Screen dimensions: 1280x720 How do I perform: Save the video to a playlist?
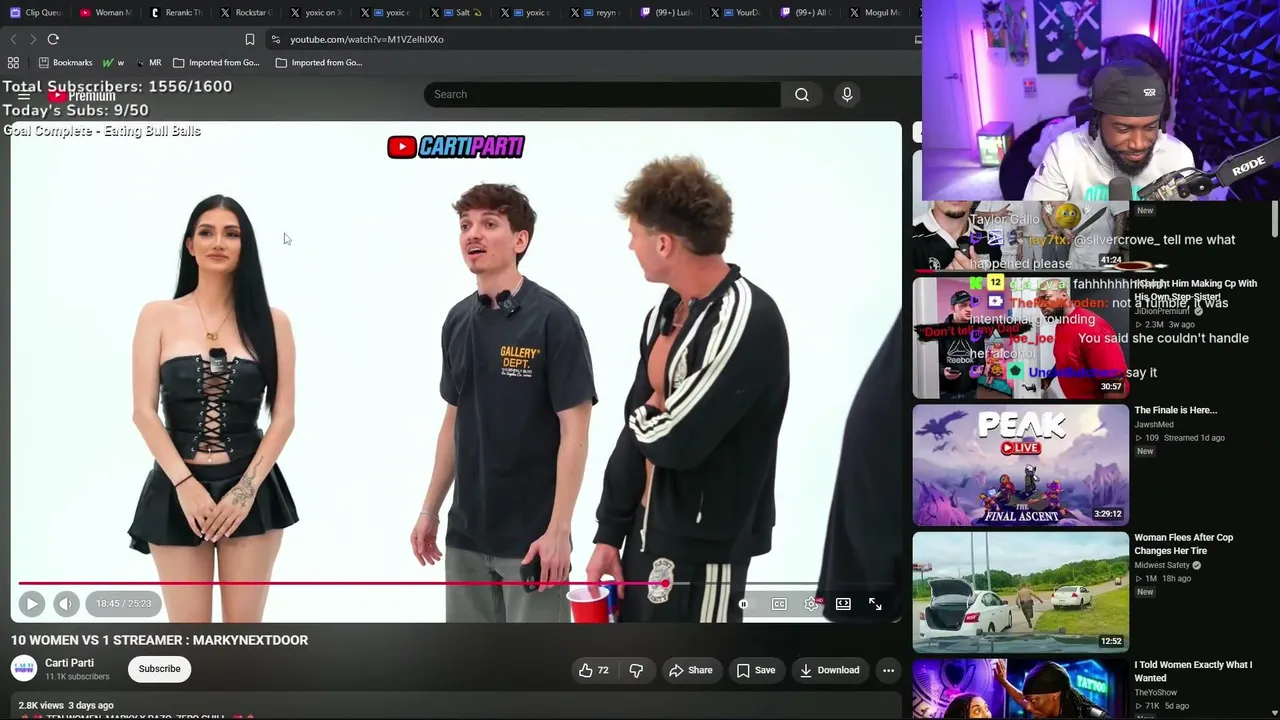(x=756, y=670)
